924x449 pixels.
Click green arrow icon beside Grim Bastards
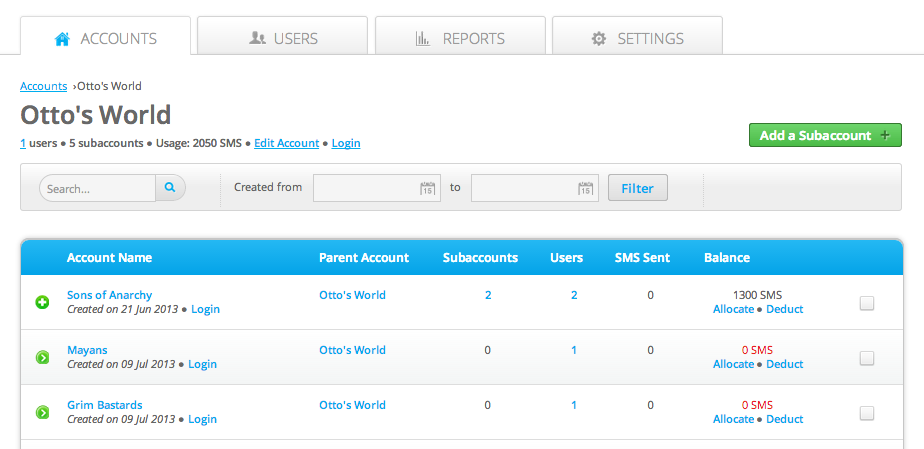43,412
